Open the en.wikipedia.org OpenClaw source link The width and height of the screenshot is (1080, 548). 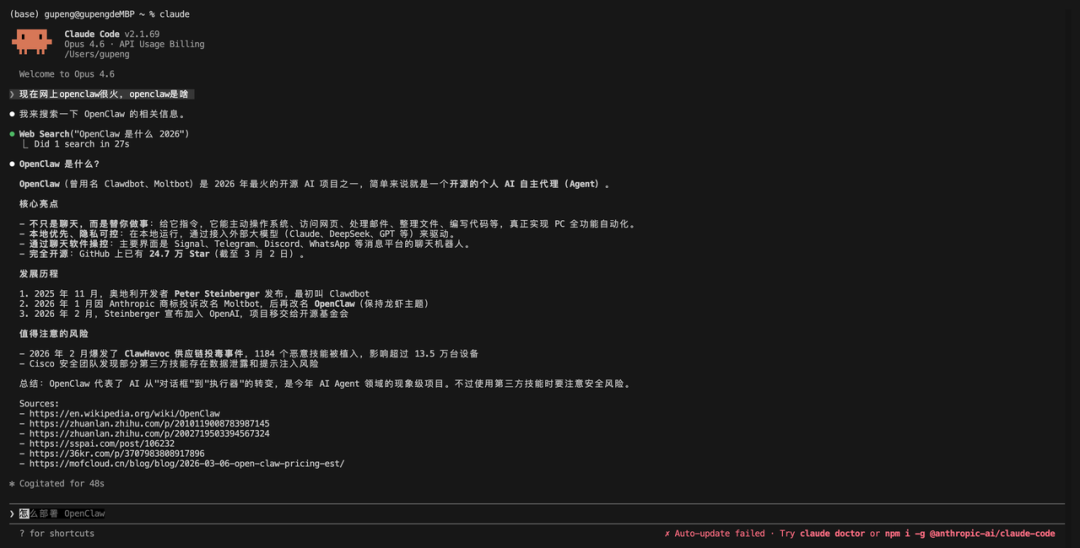click(x=125, y=414)
